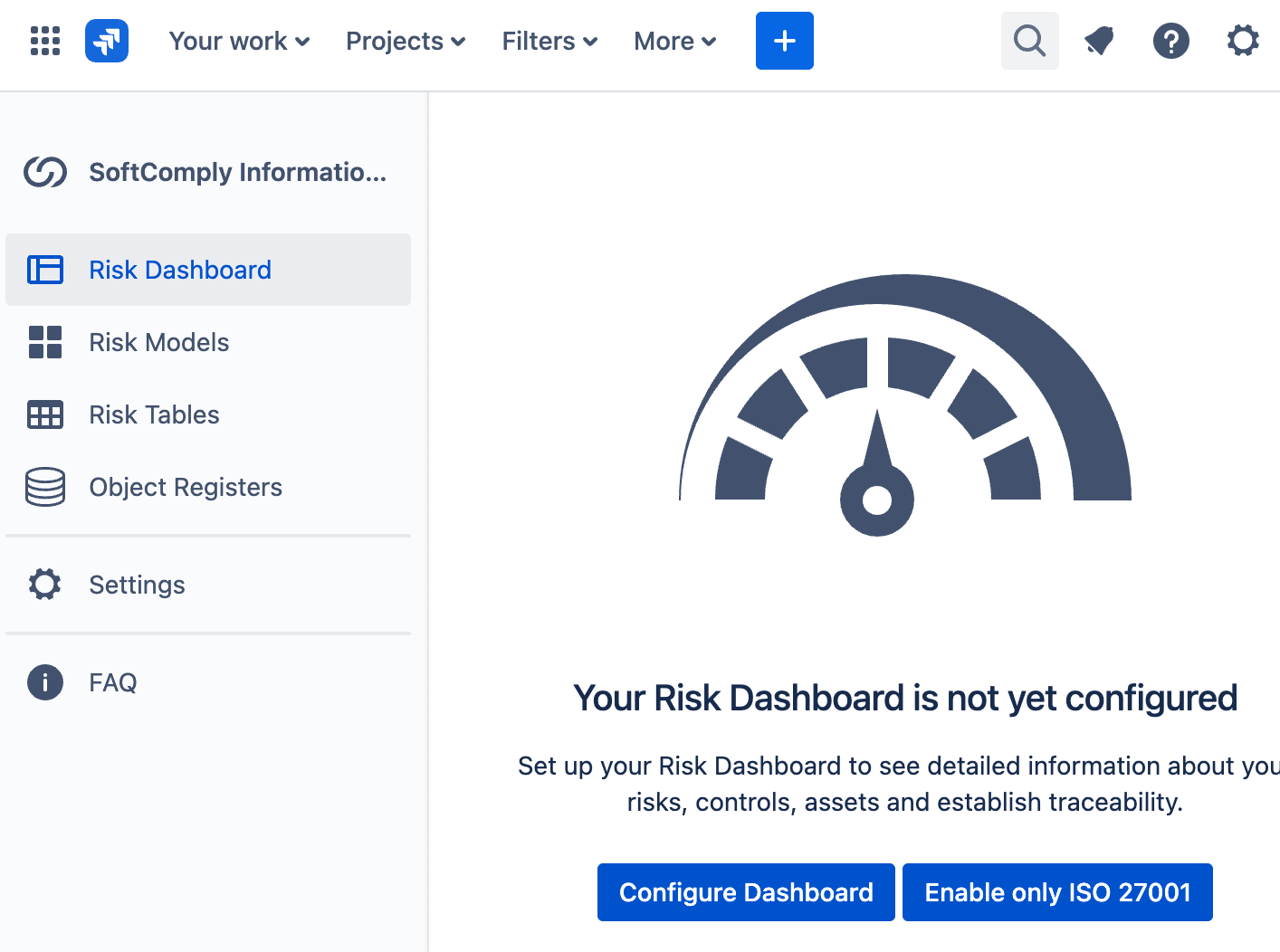The image size is (1280, 952).
Task: Expand the Projects dropdown menu
Action: pyautogui.click(x=406, y=41)
